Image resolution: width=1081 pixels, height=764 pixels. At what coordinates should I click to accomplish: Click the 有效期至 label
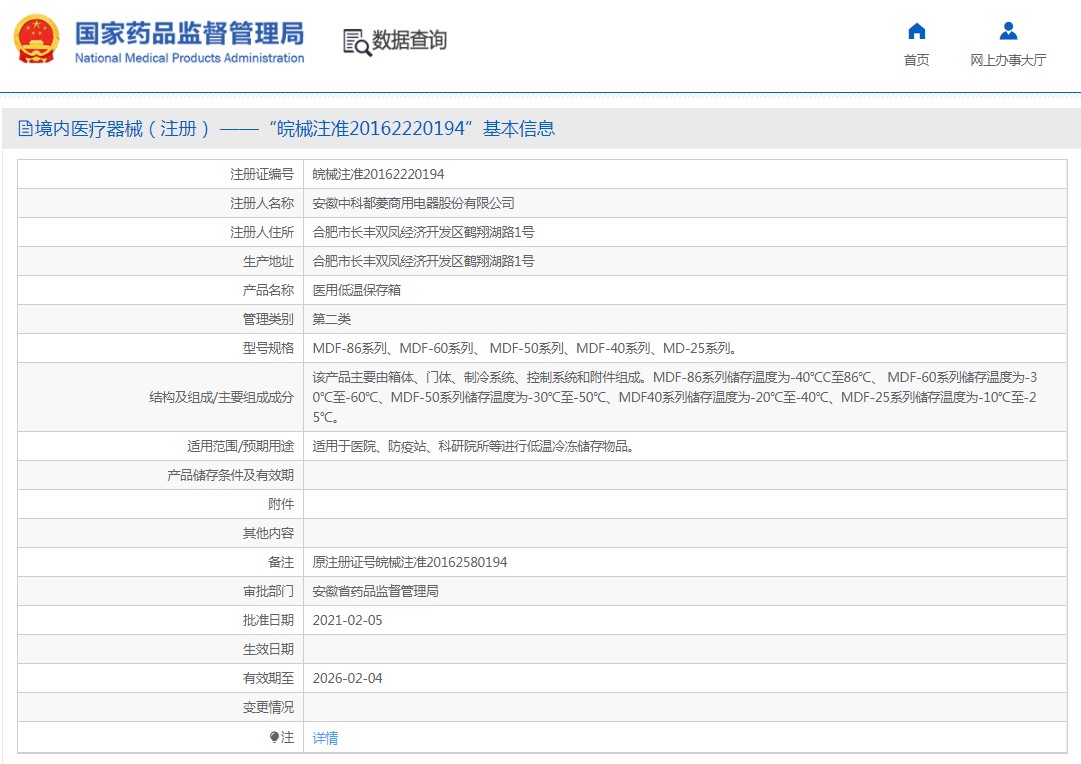coord(268,678)
